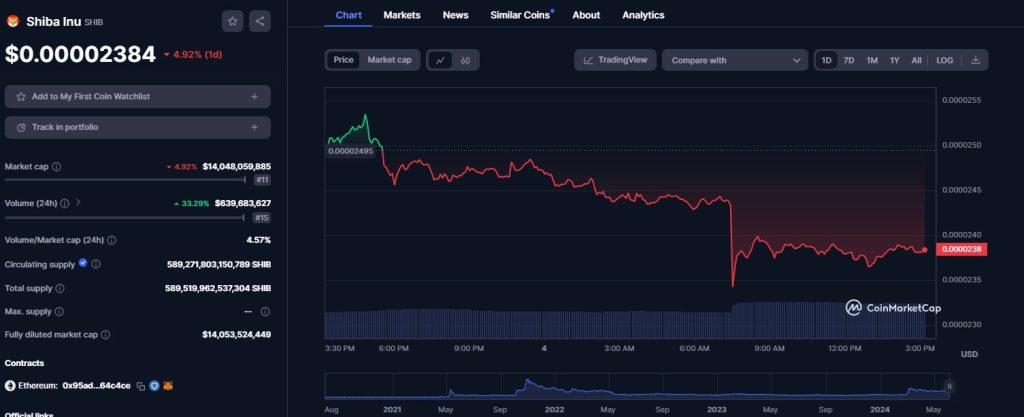The height and width of the screenshot is (417, 1024).
Task: Copy the Ethereum contract address
Action: [x=141, y=386]
